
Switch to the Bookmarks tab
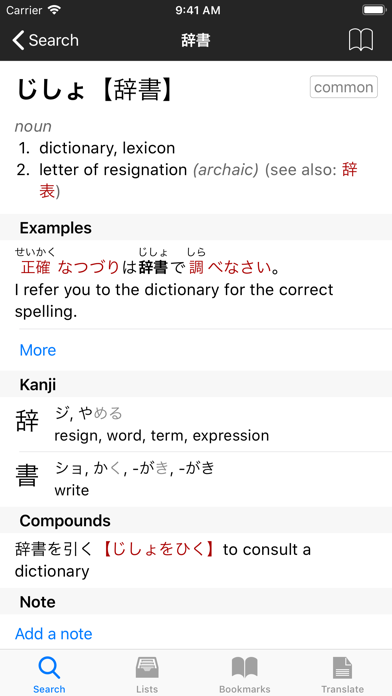pos(245,674)
